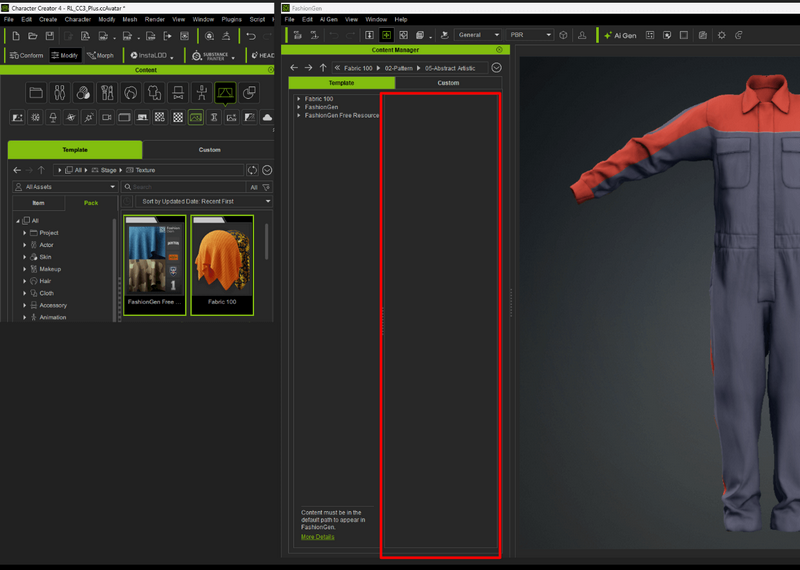Click filter funnel icon next to search
The image size is (800, 570).
click(x=266, y=187)
